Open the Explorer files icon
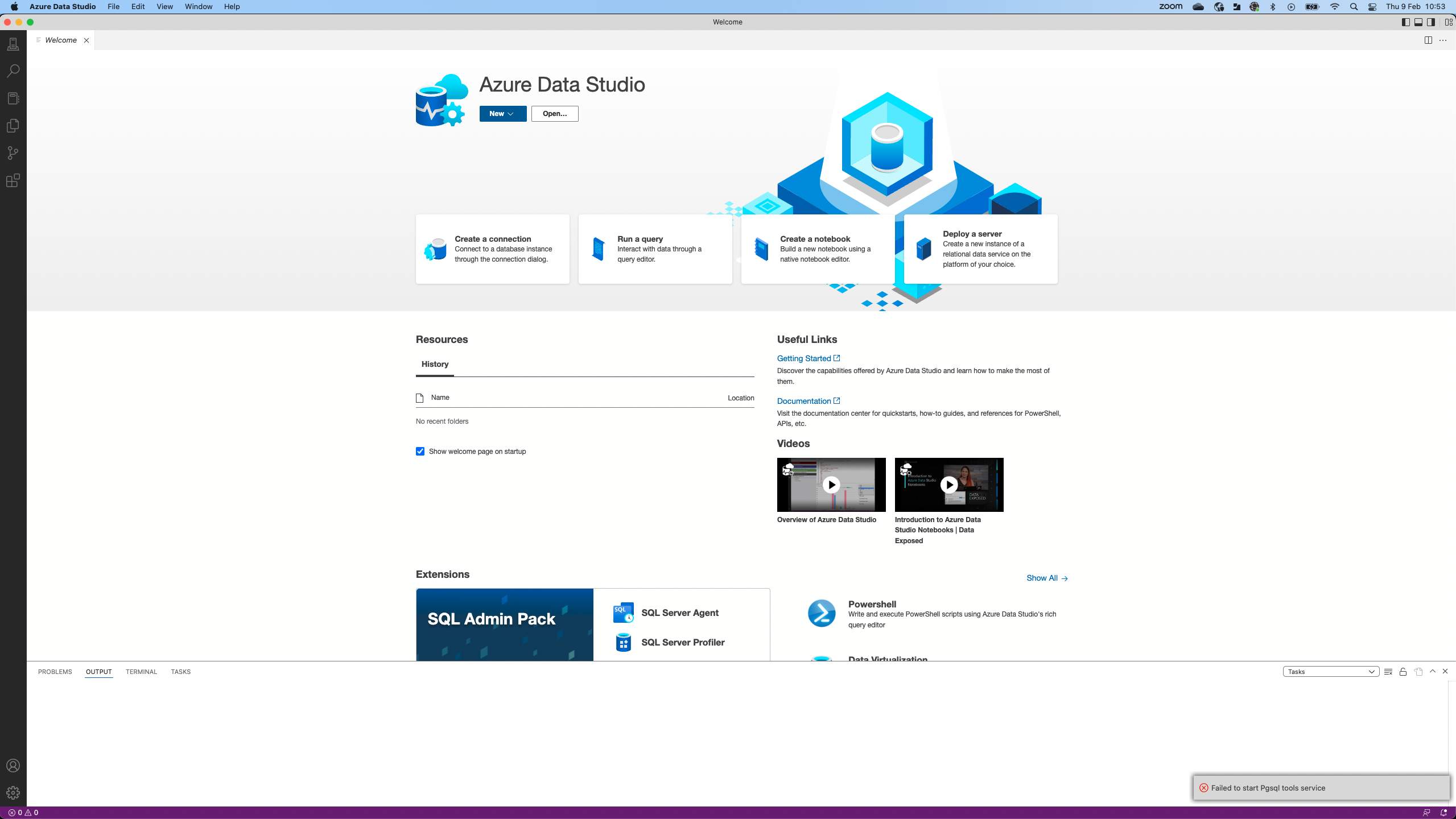 [x=13, y=126]
